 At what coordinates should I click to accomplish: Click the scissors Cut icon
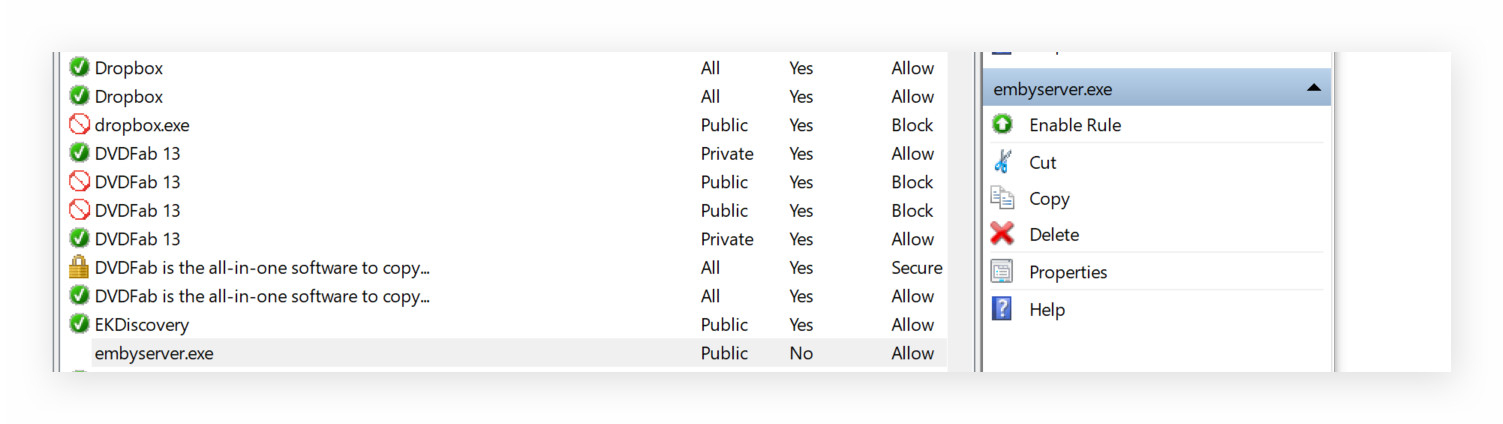[x=1002, y=162]
